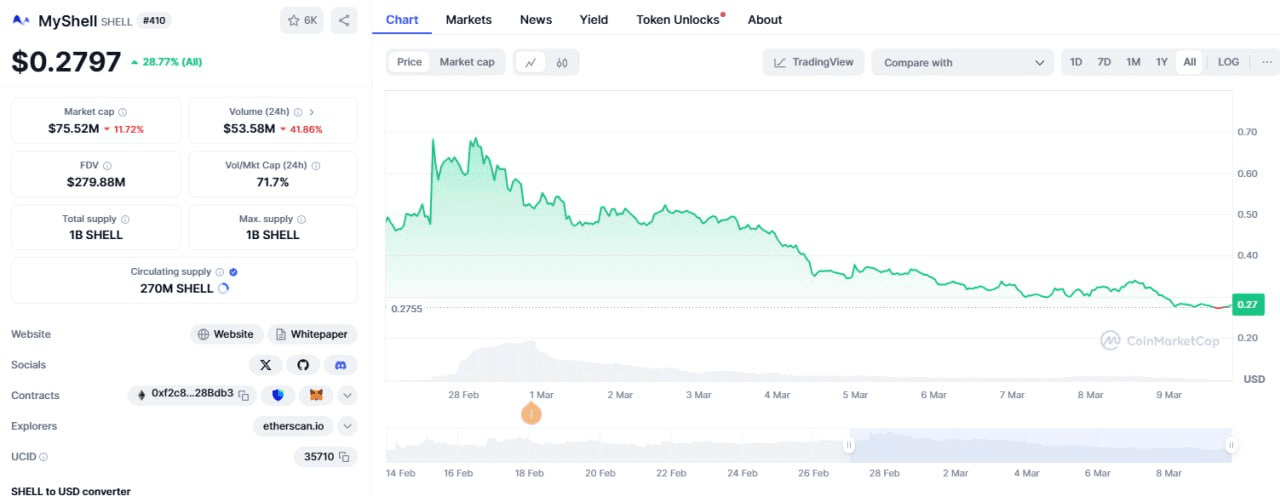Open Max. supply info icon
The width and height of the screenshot is (1280, 496).
302,219
